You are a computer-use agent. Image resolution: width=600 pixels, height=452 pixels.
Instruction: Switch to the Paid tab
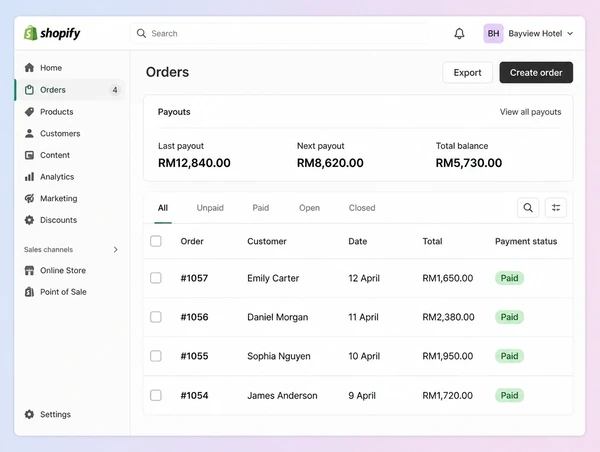click(261, 208)
